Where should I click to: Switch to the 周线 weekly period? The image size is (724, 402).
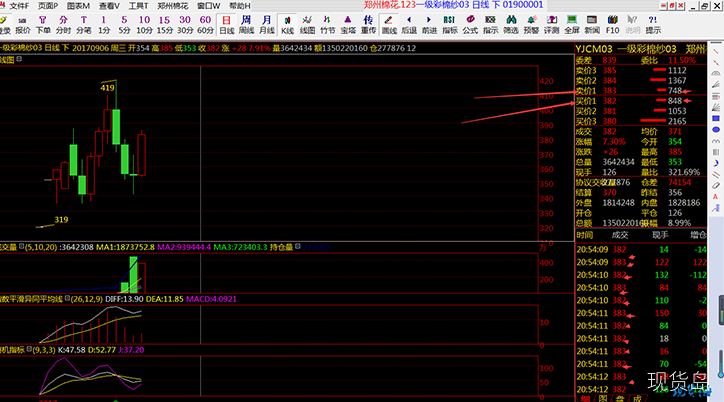pos(246,24)
